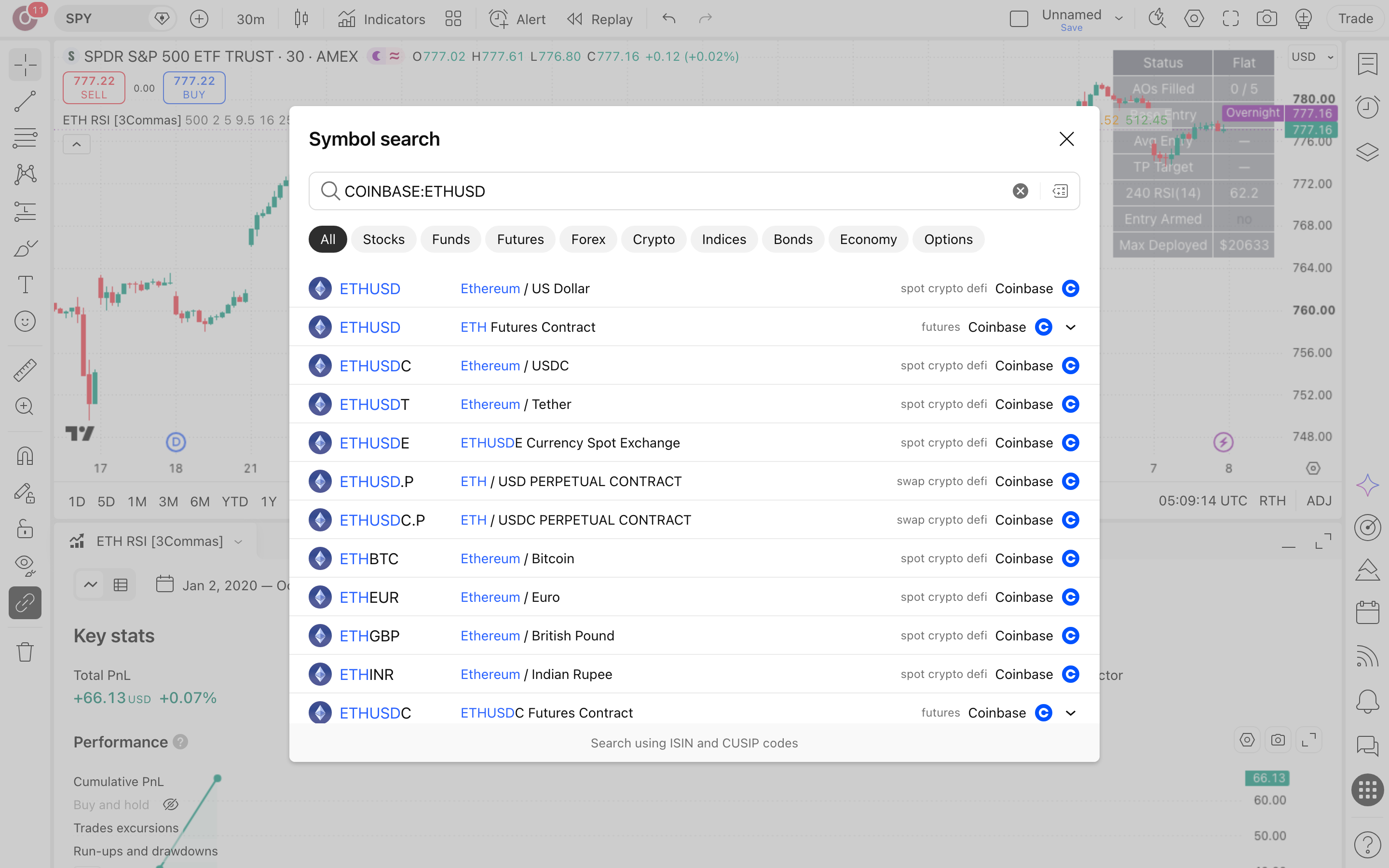Take a chart snapshot with camera icon

[x=1267, y=19]
